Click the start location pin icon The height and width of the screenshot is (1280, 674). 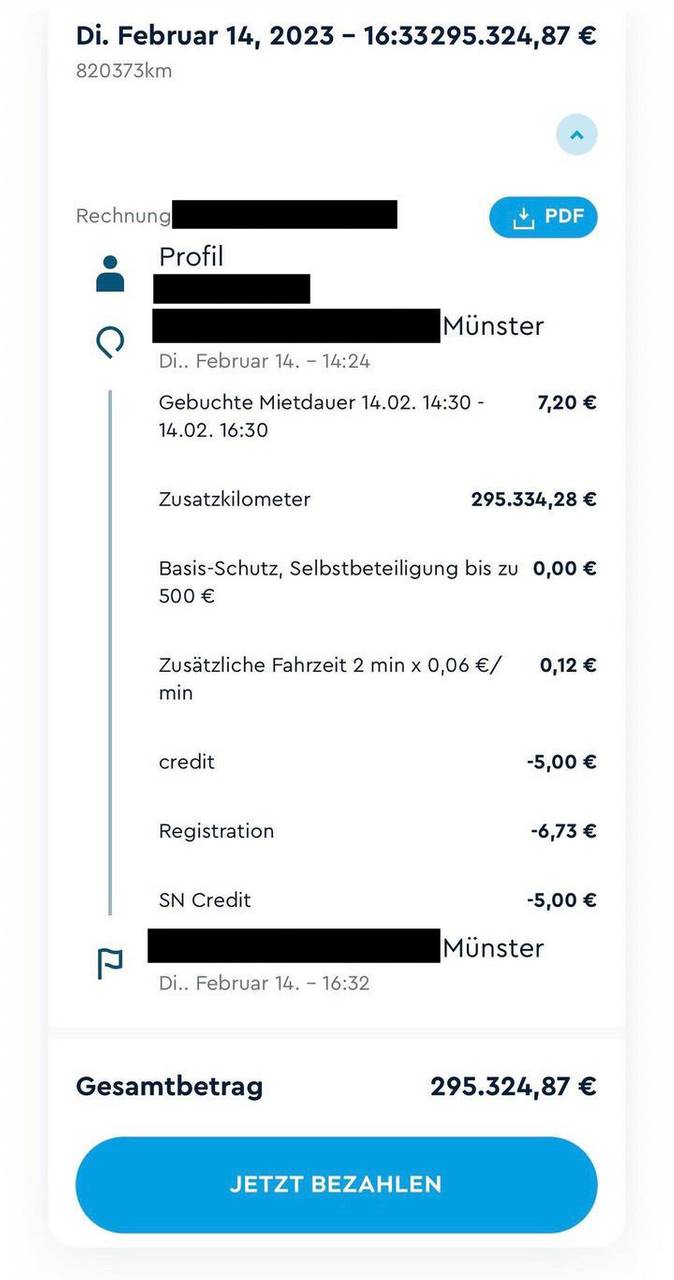pos(110,343)
